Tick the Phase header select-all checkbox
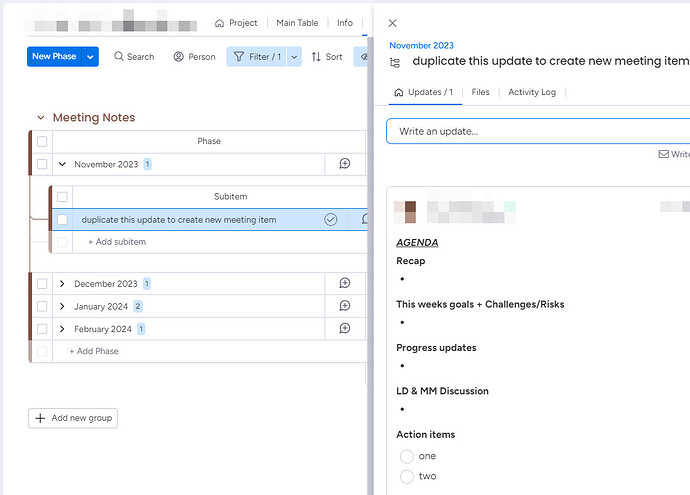Screen dimensions: 690x495 [42, 141]
